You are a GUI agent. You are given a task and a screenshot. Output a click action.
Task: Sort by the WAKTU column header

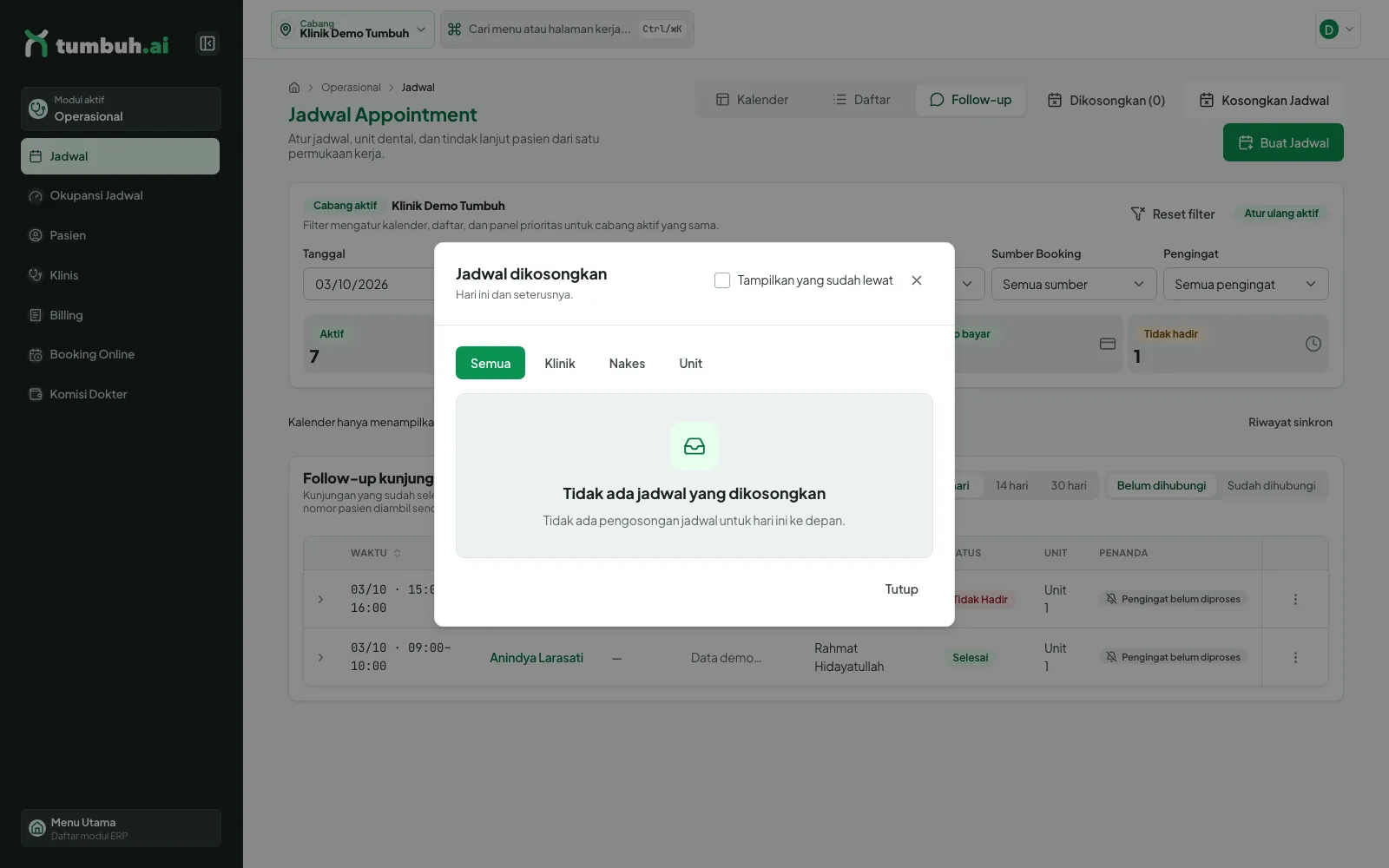click(376, 553)
